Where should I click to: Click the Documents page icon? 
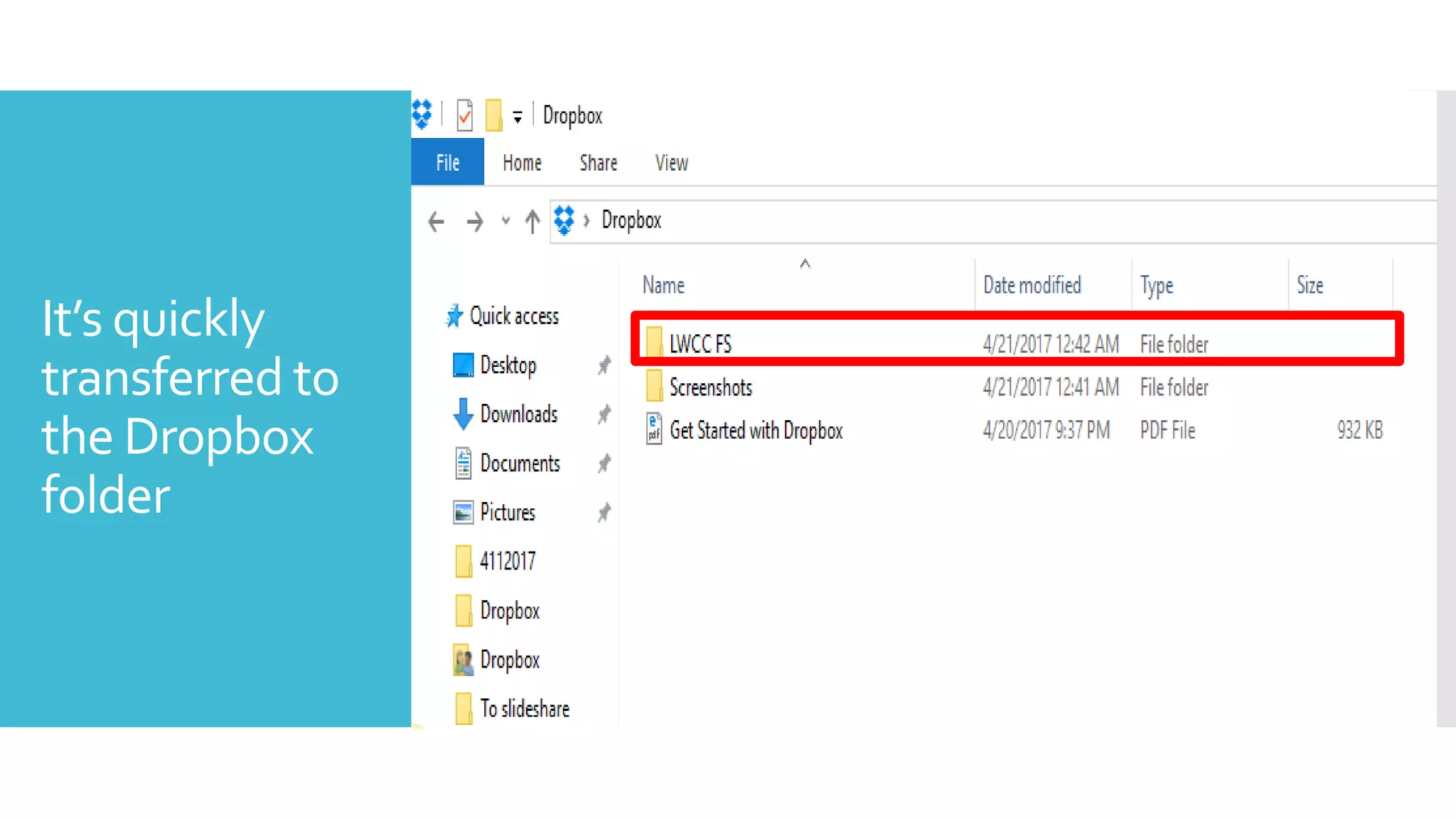point(463,464)
